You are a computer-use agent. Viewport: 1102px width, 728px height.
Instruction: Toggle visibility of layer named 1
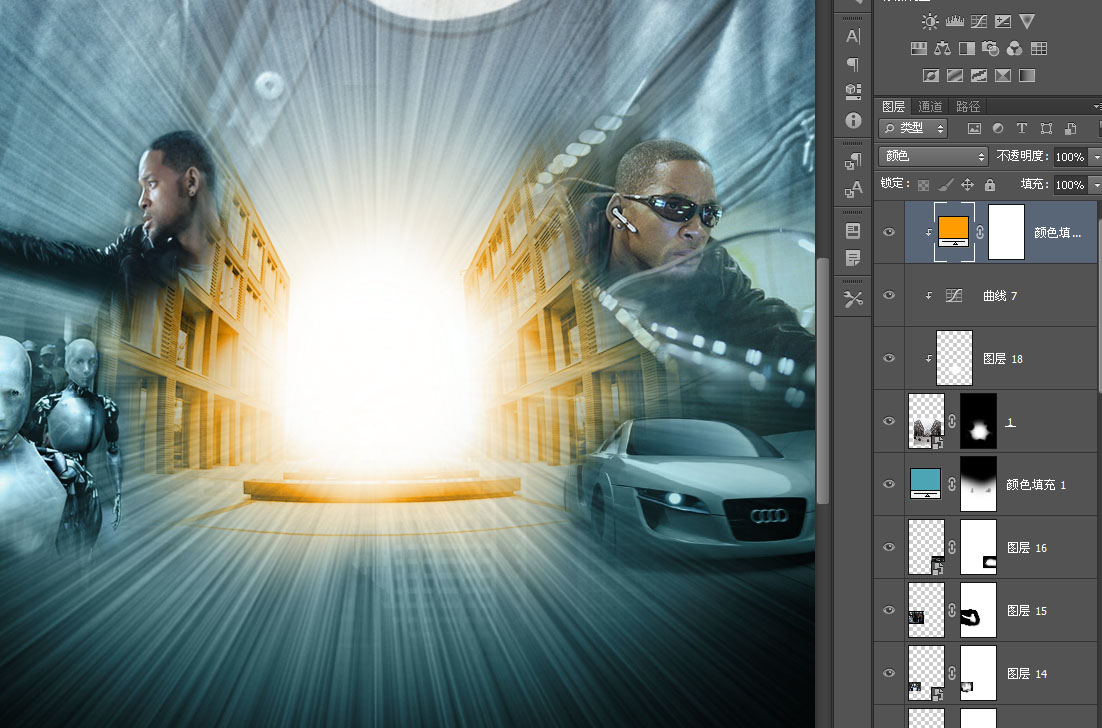coord(889,421)
